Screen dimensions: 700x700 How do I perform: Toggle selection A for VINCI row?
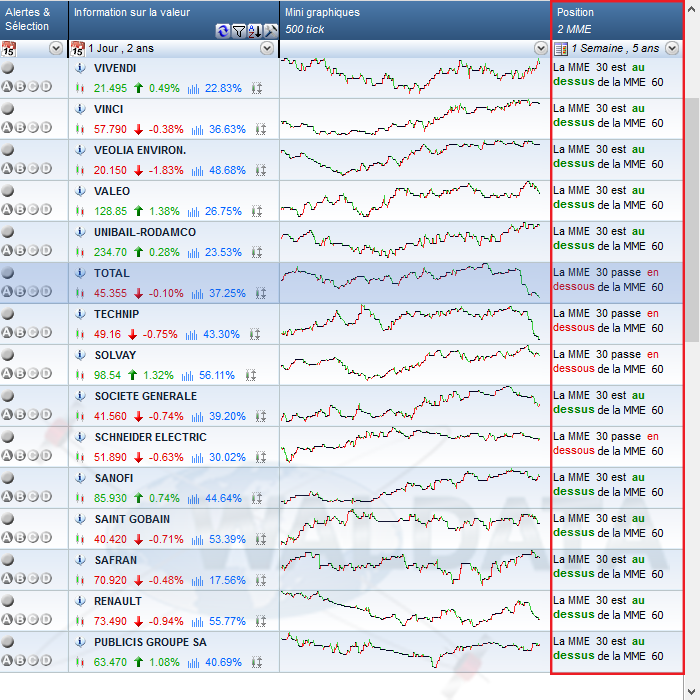[7, 127]
